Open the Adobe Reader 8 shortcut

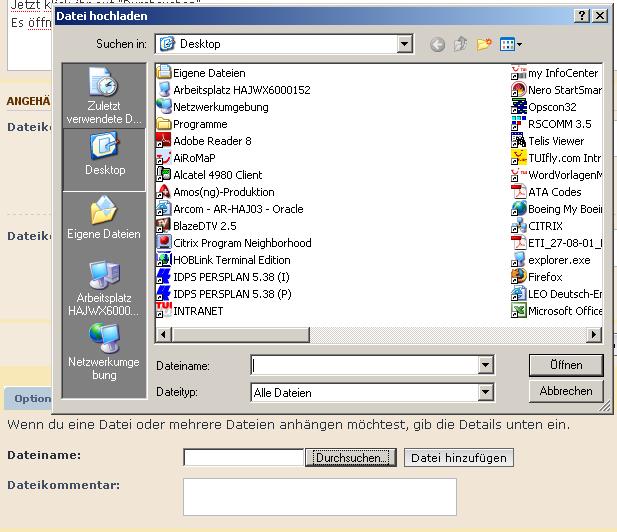[211, 141]
